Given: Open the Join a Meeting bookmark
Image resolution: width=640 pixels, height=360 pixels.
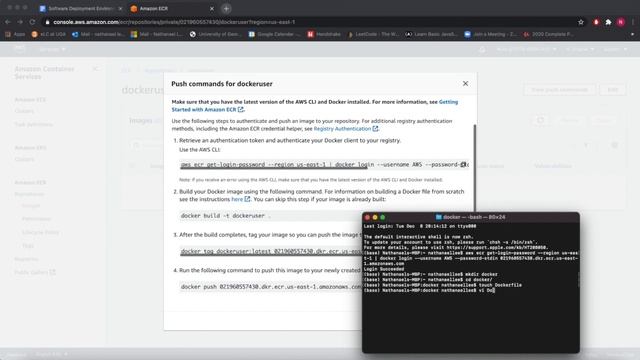Looking at the screenshot, I should click(491, 34).
